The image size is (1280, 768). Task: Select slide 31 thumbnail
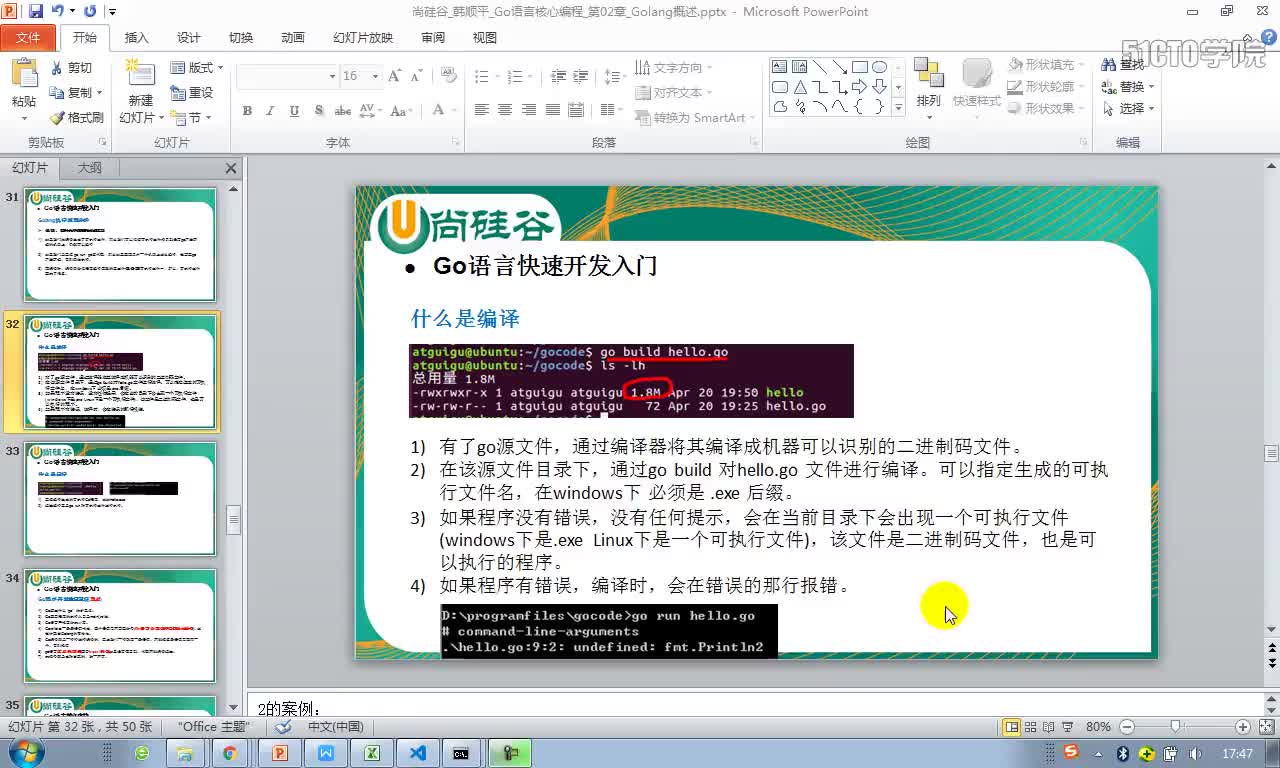[120, 245]
